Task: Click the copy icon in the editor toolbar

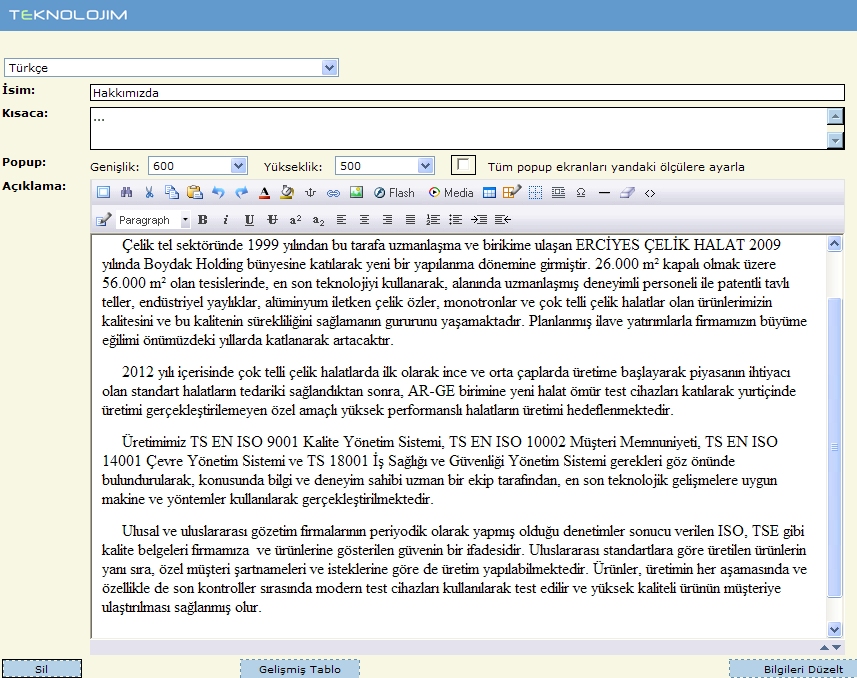Action: (172, 192)
